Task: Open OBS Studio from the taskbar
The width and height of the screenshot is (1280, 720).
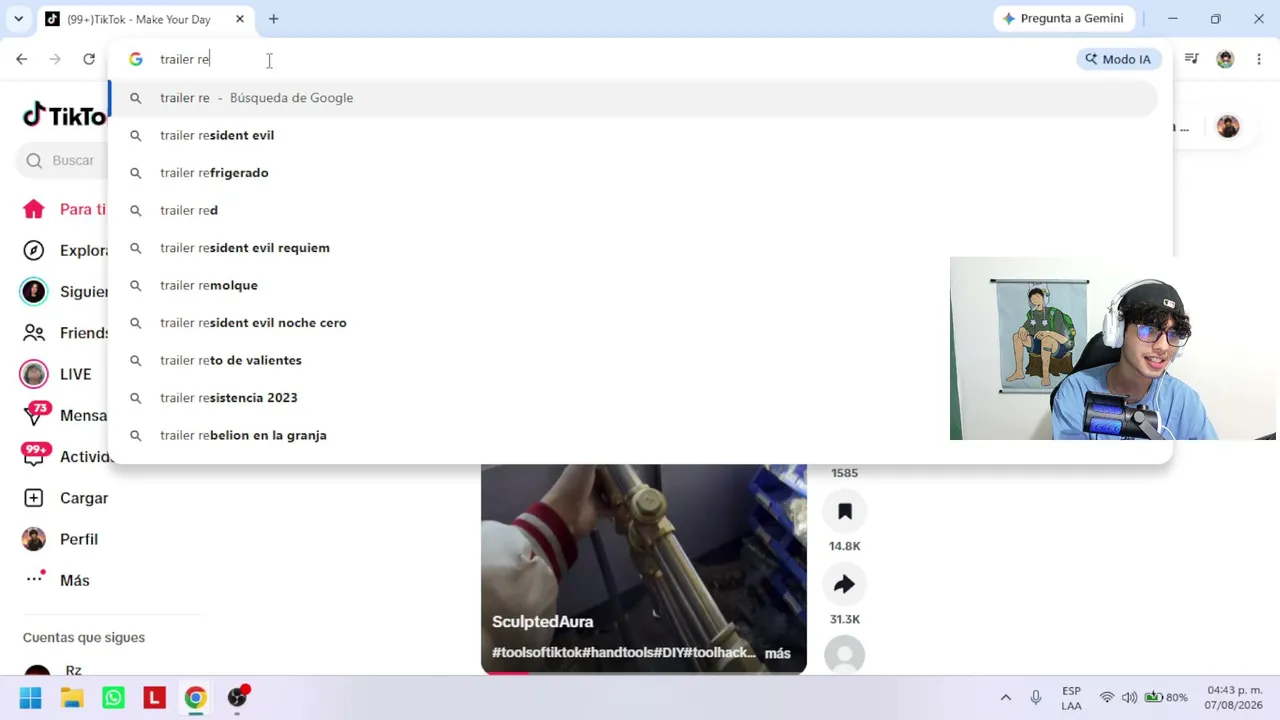Action: pyautogui.click(x=237, y=697)
